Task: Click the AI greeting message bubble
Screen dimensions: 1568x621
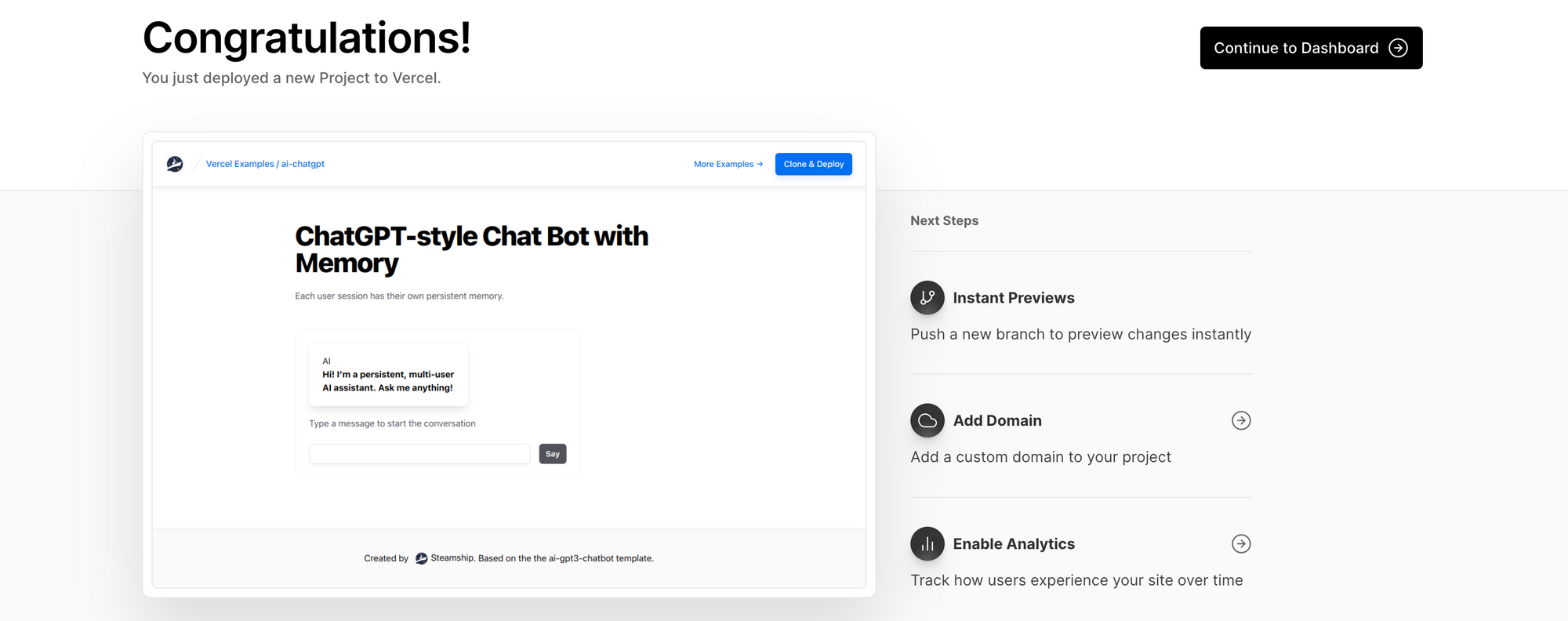Action: click(x=389, y=375)
